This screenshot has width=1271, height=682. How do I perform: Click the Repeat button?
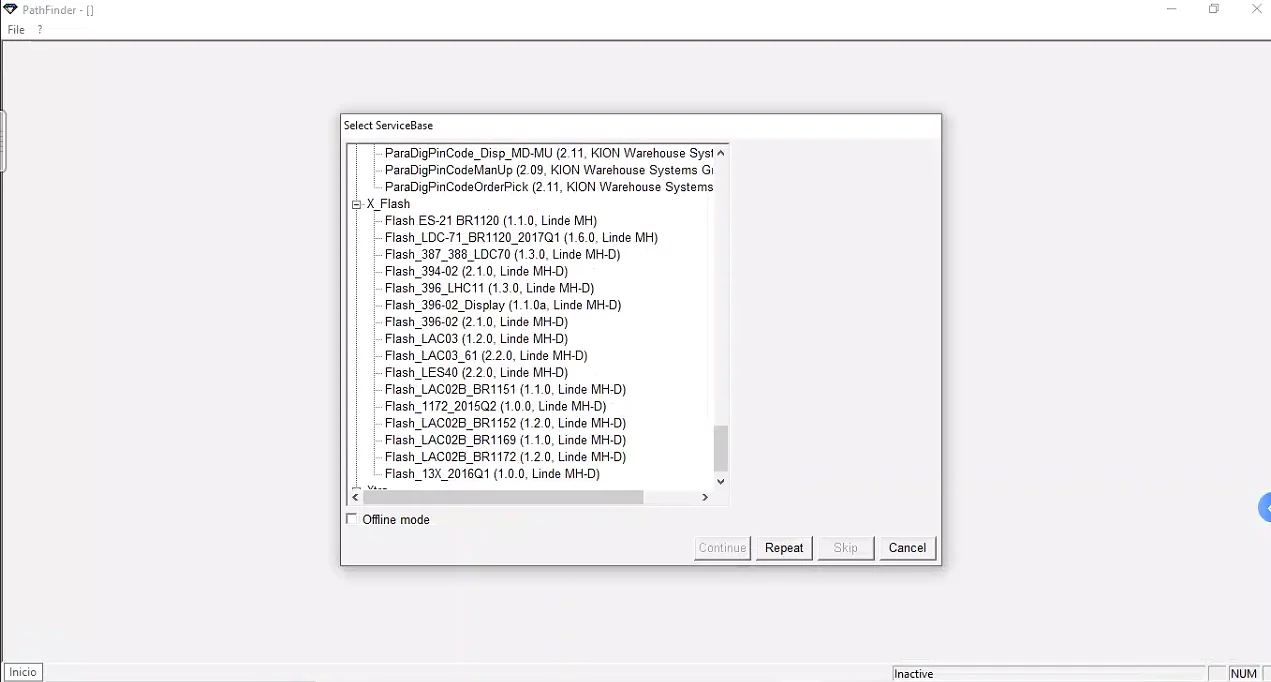tap(784, 548)
